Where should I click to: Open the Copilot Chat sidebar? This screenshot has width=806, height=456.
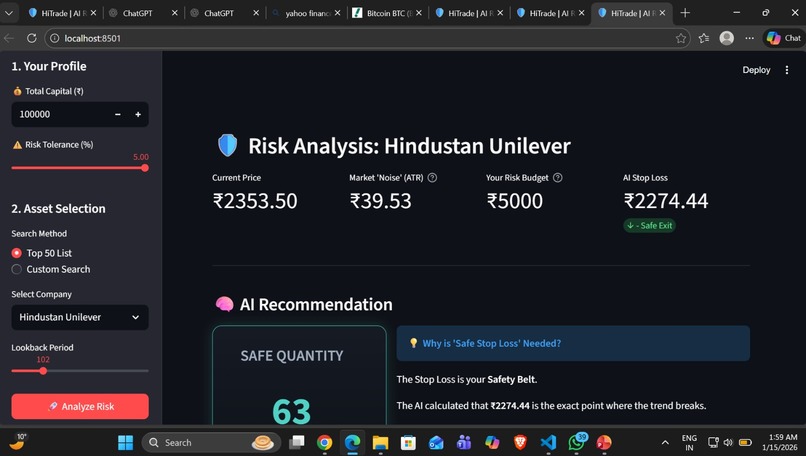783,38
